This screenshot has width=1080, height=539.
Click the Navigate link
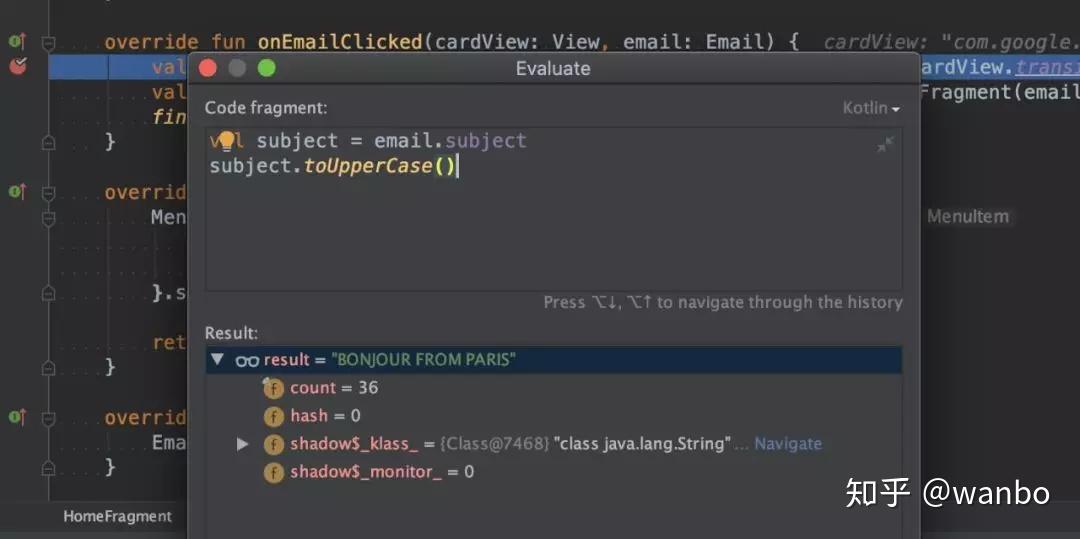pos(788,444)
